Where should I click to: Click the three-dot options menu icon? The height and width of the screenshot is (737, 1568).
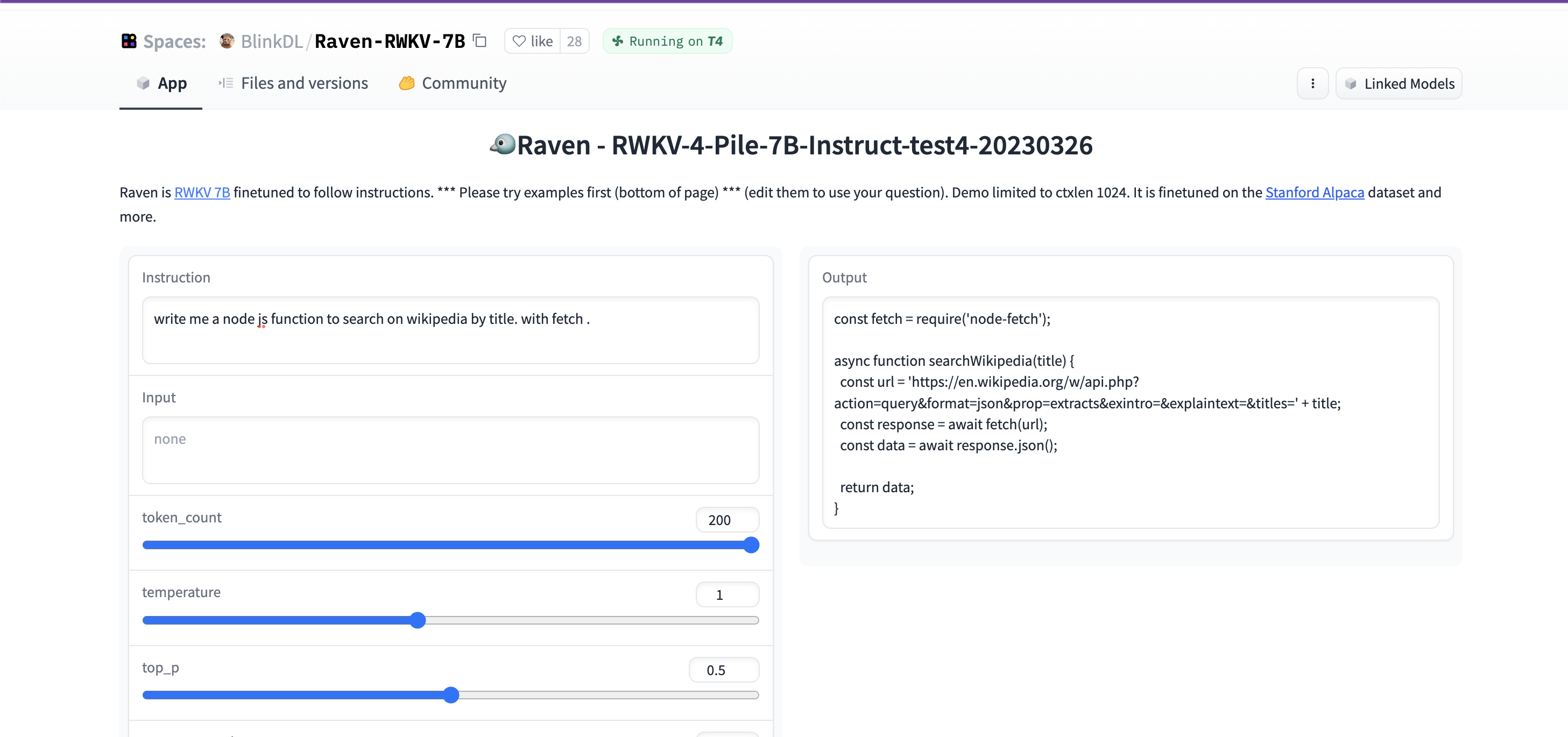tap(1312, 83)
